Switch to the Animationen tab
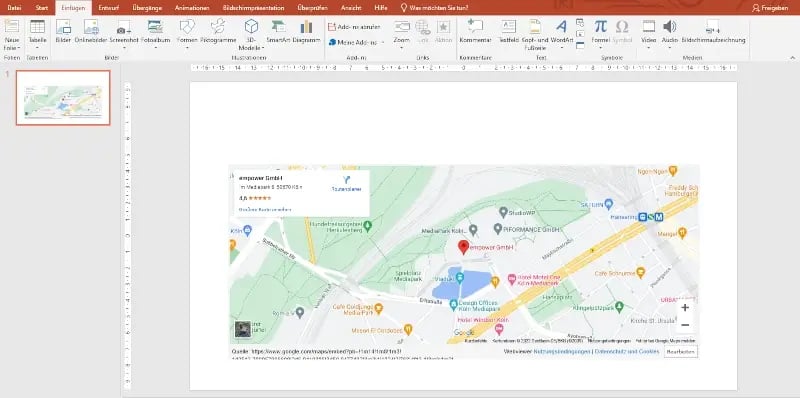The width and height of the screenshot is (800, 398). [192, 8]
